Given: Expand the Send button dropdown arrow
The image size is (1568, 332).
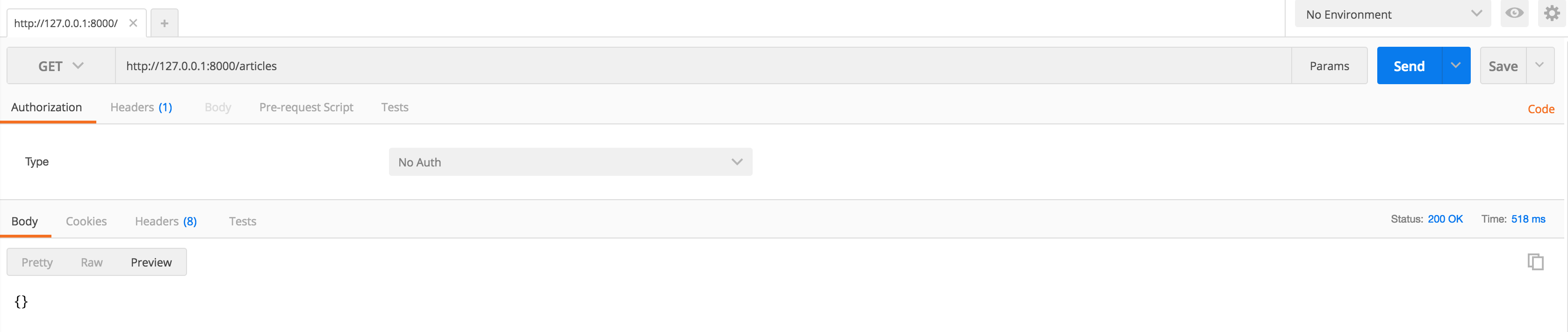Looking at the screenshot, I should click(1455, 65).
